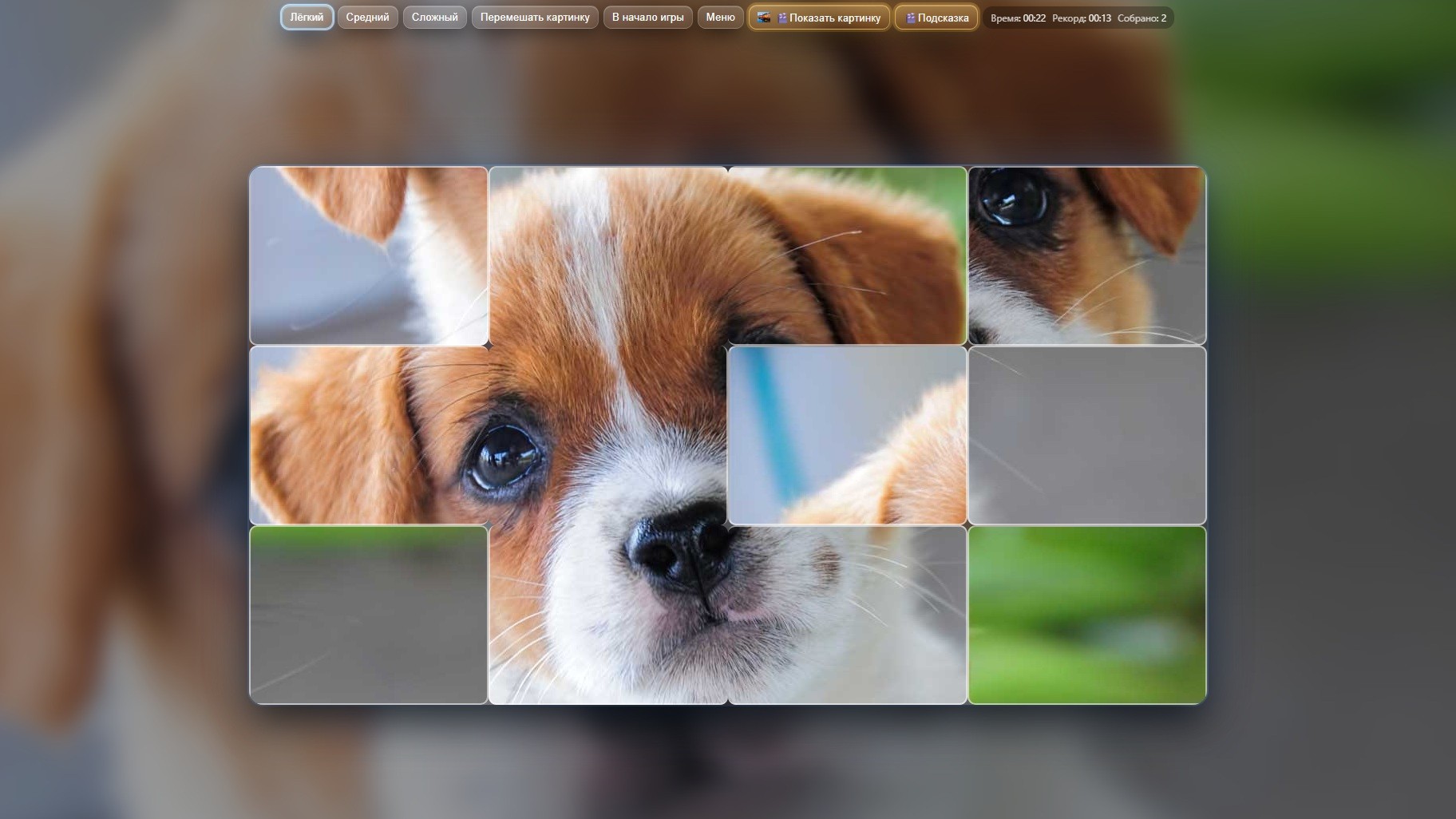Screen dimensions: 1456x819
Task: Click the picture thumbnail icon on «Показать картинку»
Action: (764, 17)
